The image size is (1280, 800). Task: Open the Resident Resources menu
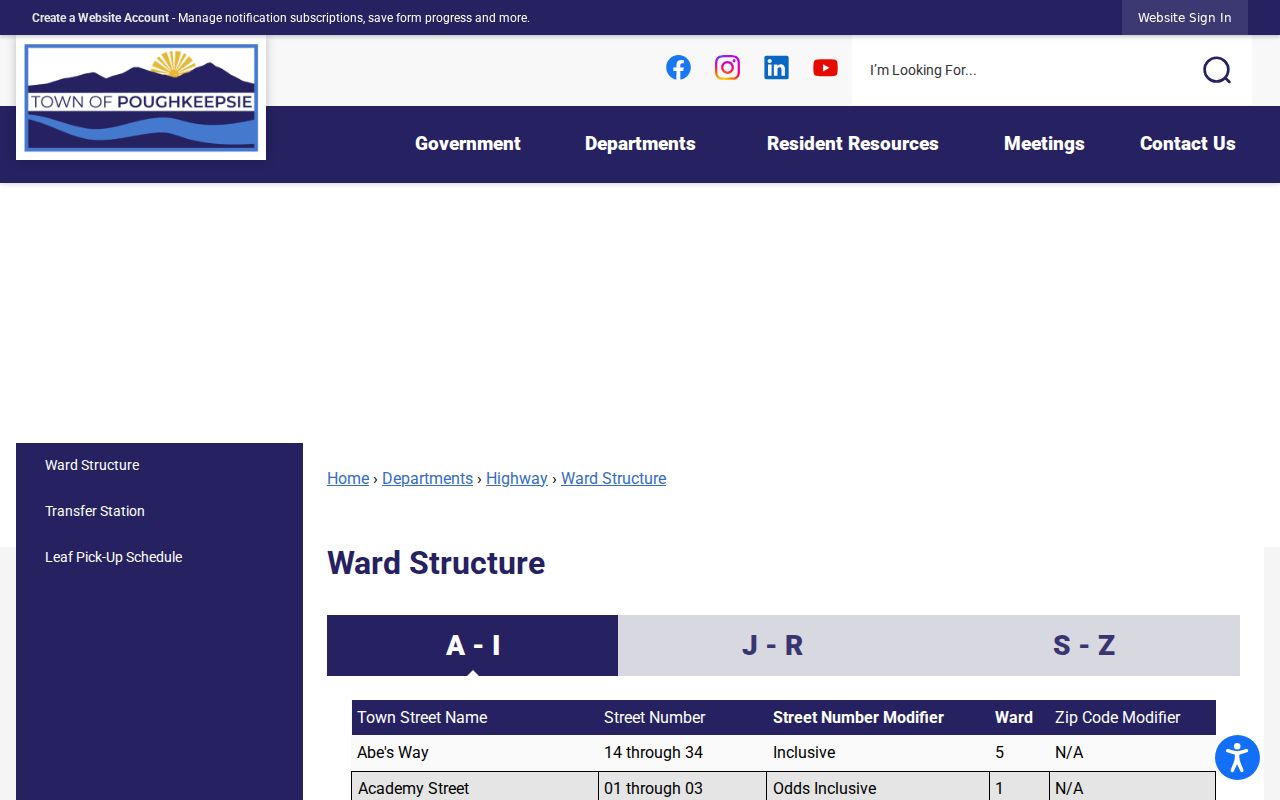coord(853,144)
